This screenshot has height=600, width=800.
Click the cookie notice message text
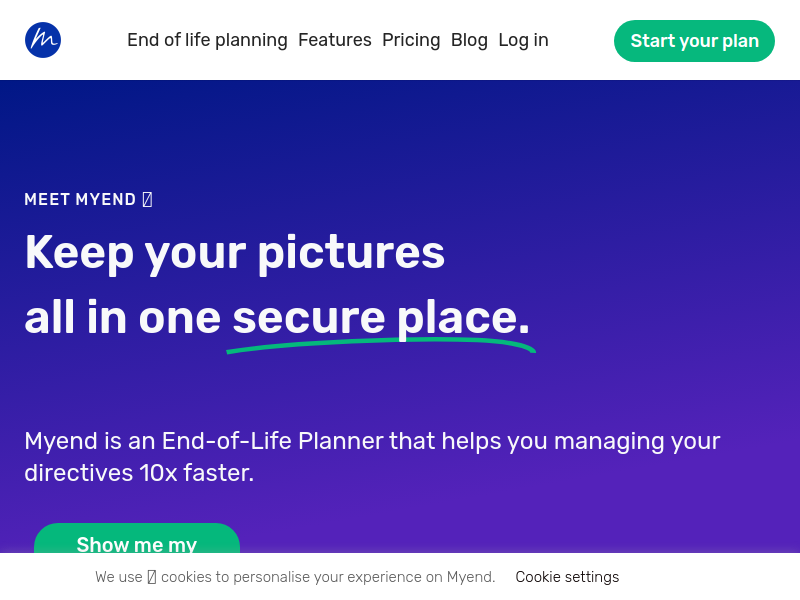tap(295, 577)
